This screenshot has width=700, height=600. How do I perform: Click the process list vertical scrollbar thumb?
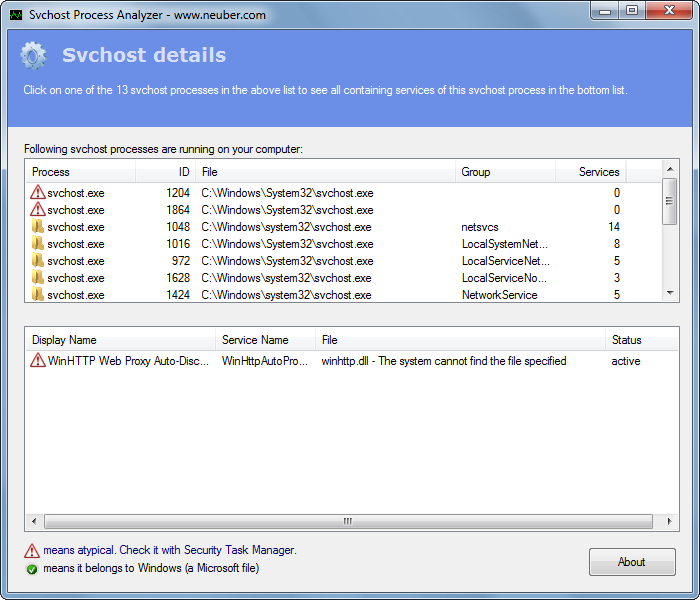click(x=670, y=201)
